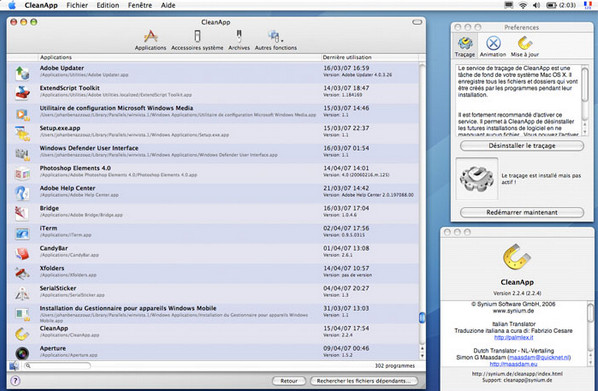Open the palmlex.it link
This screenshot has width=598, height=391.
513,337
